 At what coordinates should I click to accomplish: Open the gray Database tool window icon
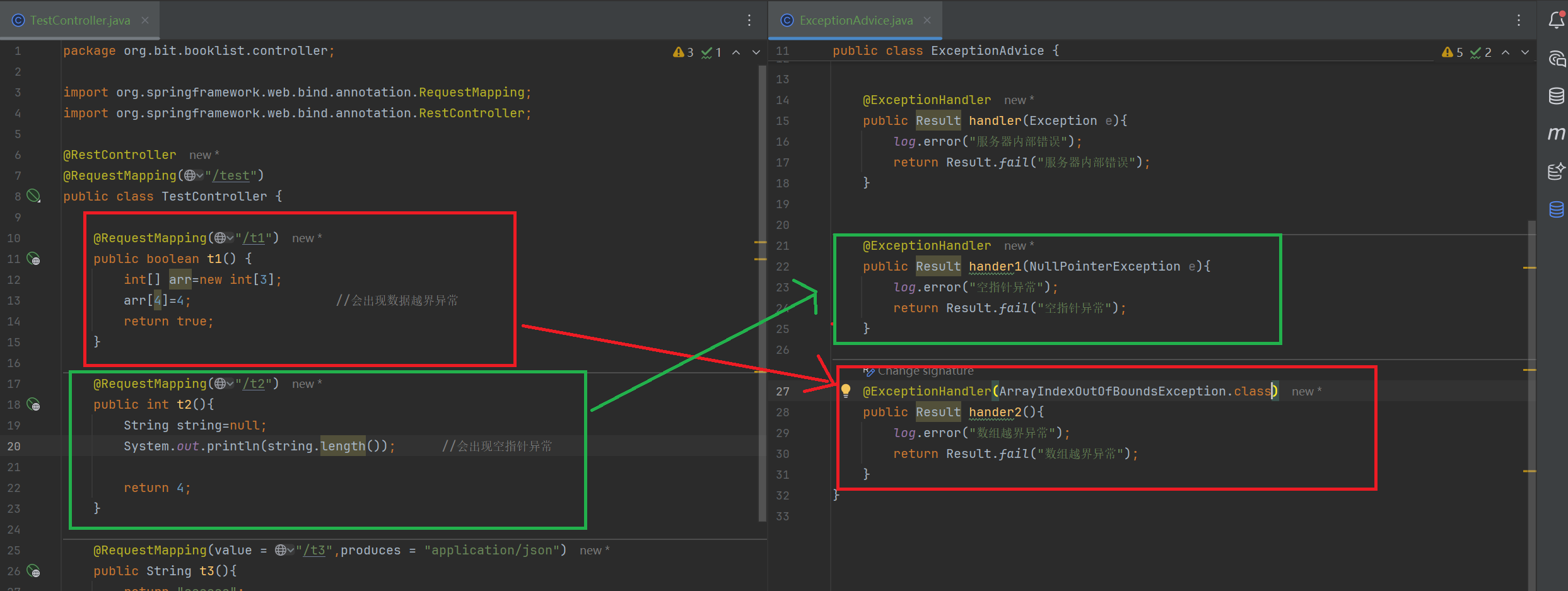[1556, 96]
